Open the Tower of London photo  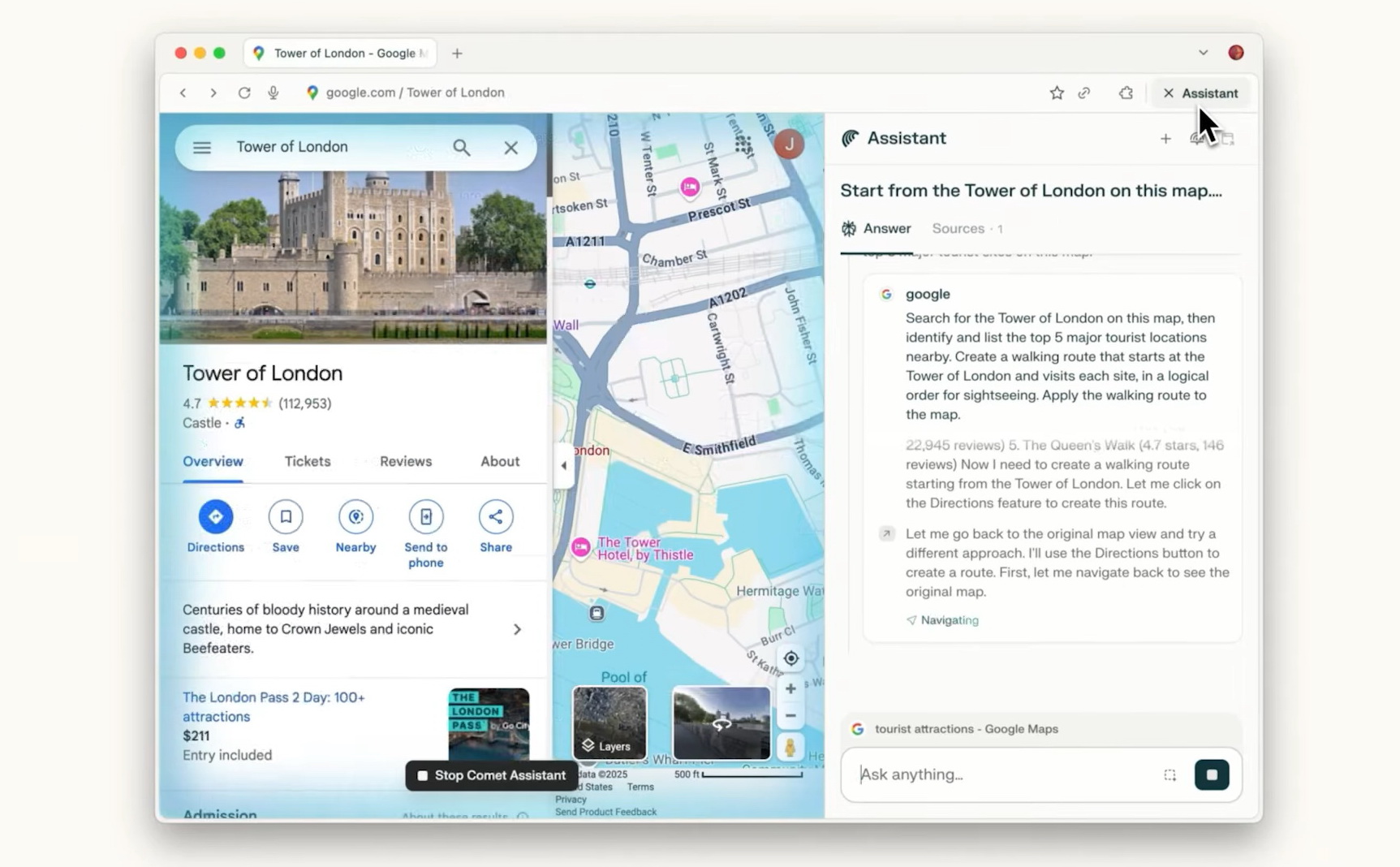click(353, 256)
